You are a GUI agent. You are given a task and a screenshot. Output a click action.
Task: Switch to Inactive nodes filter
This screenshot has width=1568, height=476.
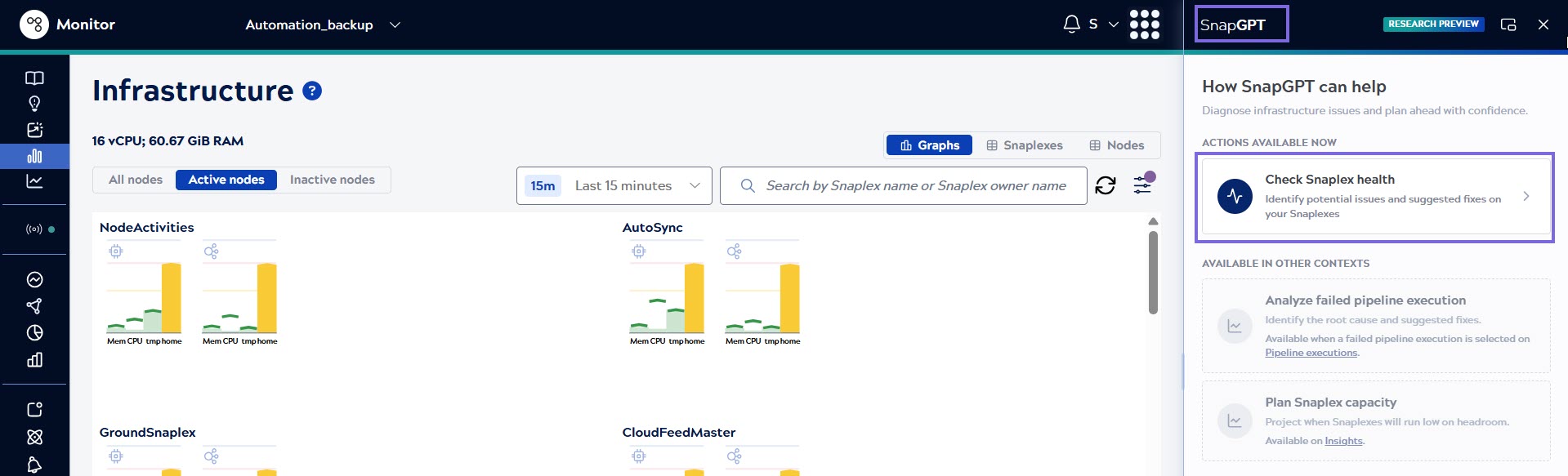(333, 180)
